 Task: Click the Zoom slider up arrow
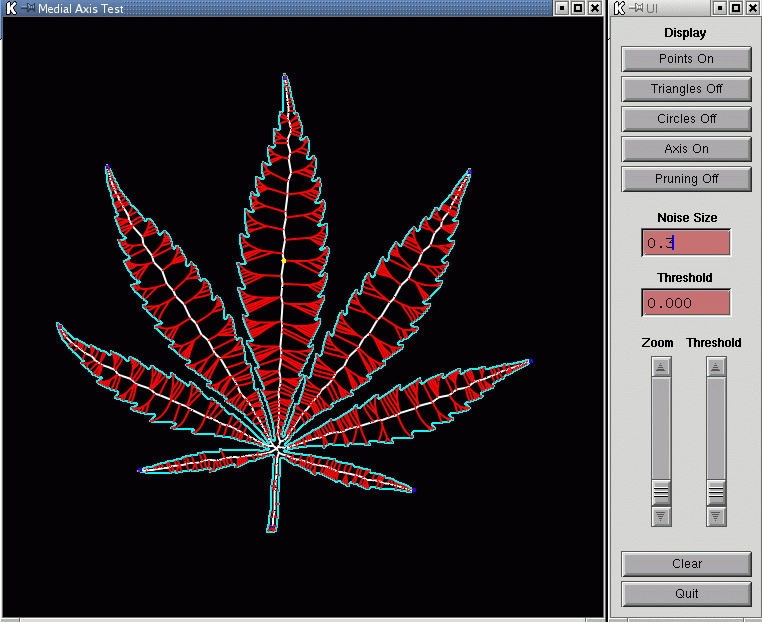(x=661, y=366)
